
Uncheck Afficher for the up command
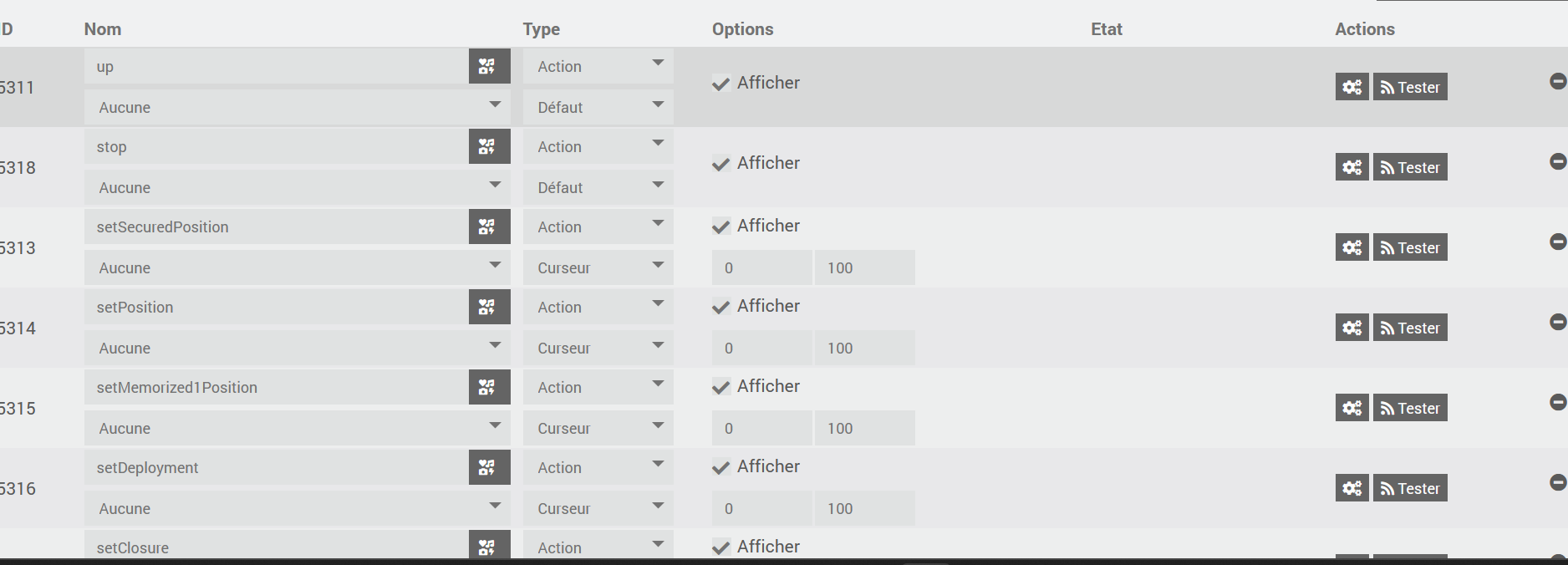720,84
